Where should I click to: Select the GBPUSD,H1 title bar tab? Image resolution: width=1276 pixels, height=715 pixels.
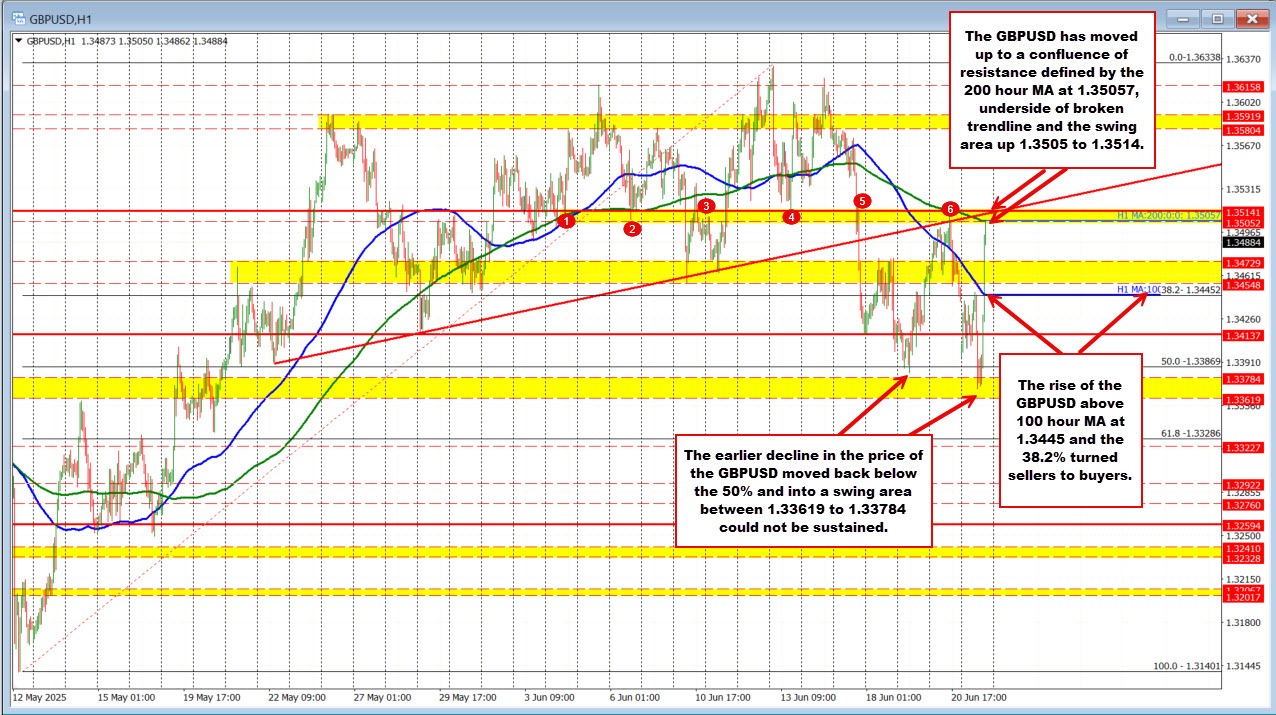click(60, 18)
